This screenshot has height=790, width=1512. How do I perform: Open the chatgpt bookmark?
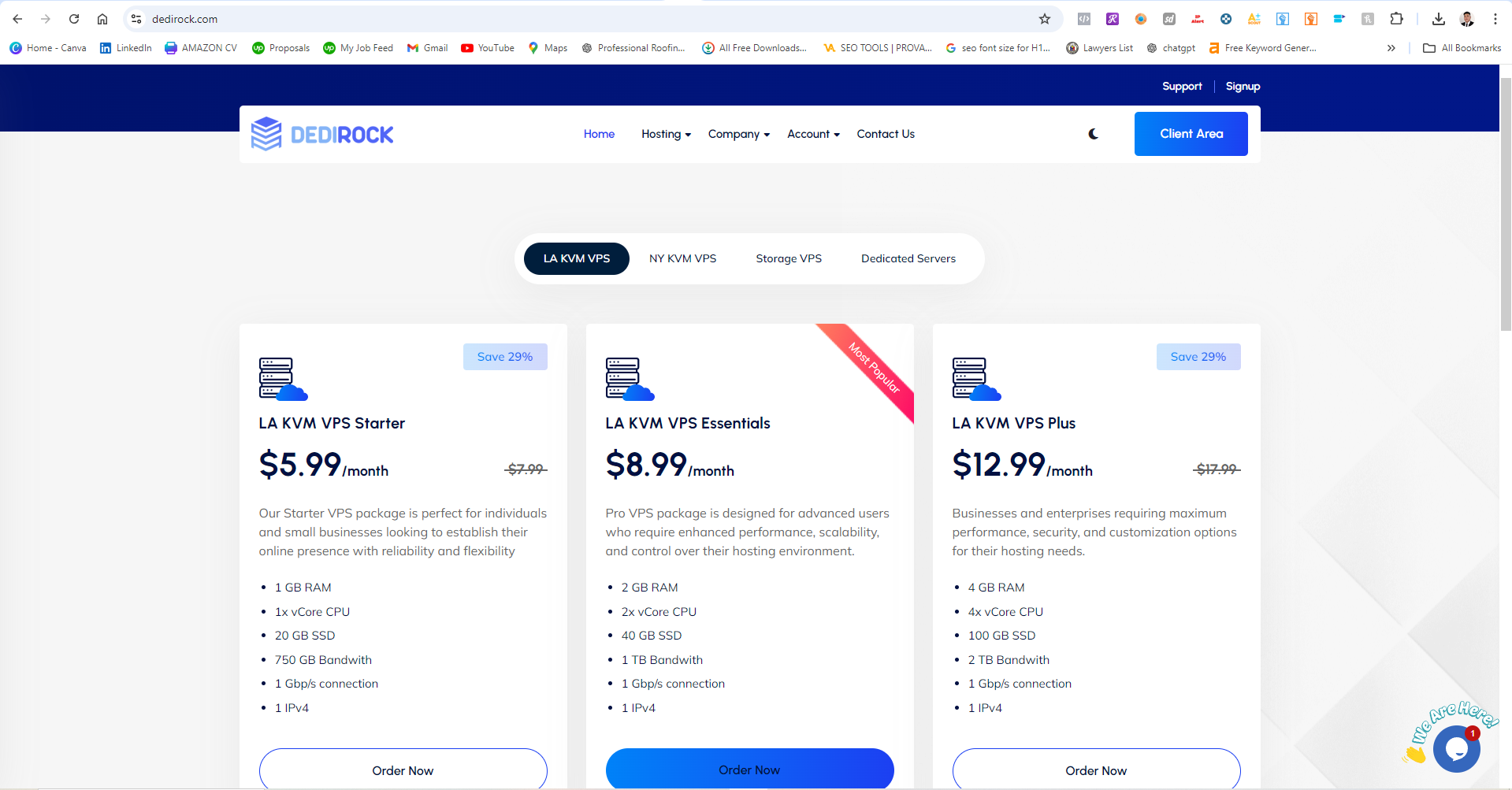pos(1171,48)
